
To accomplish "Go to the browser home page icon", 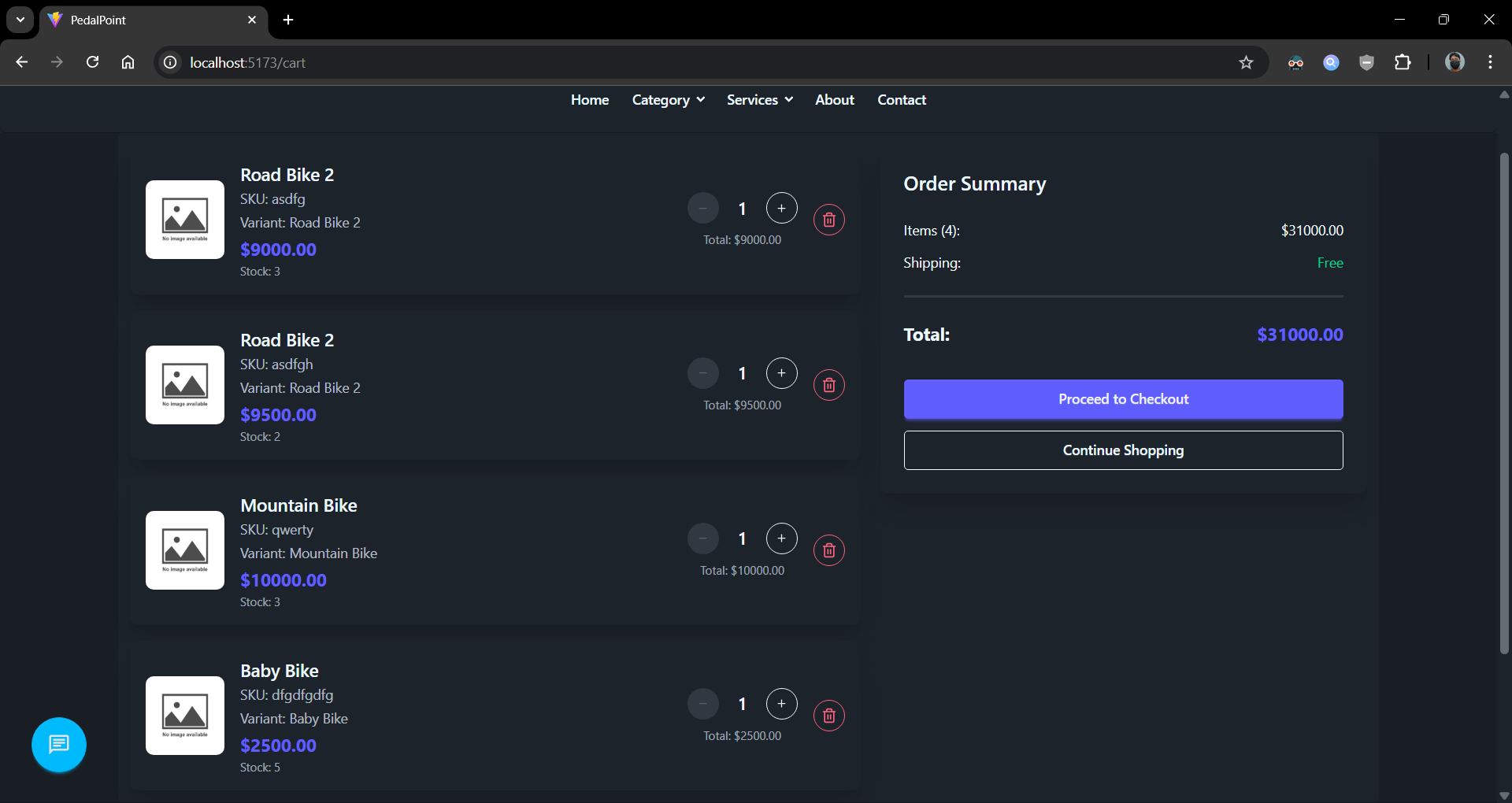I will point(128,62).
